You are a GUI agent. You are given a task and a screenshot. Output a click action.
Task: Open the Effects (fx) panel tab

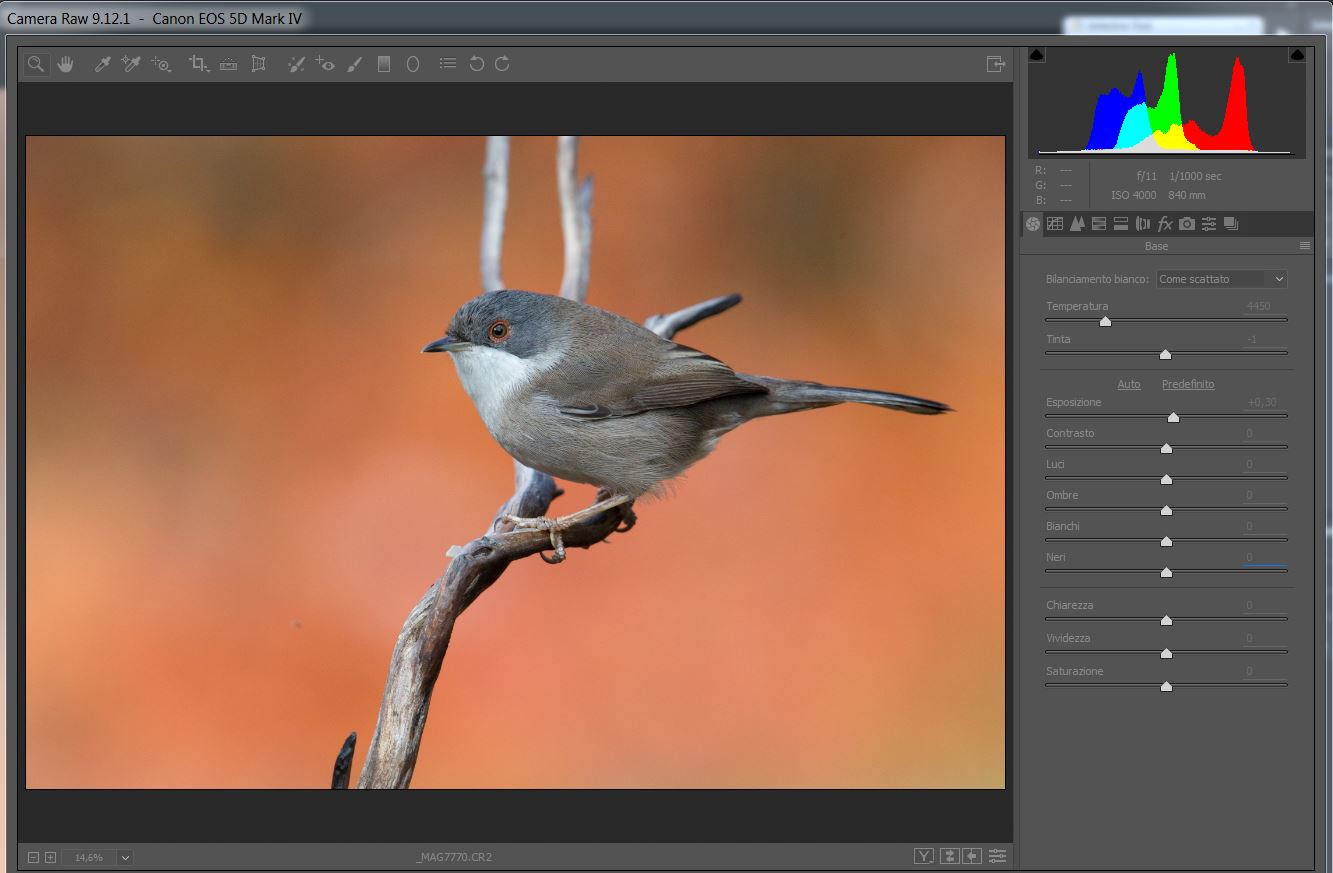click(1165, 224)
